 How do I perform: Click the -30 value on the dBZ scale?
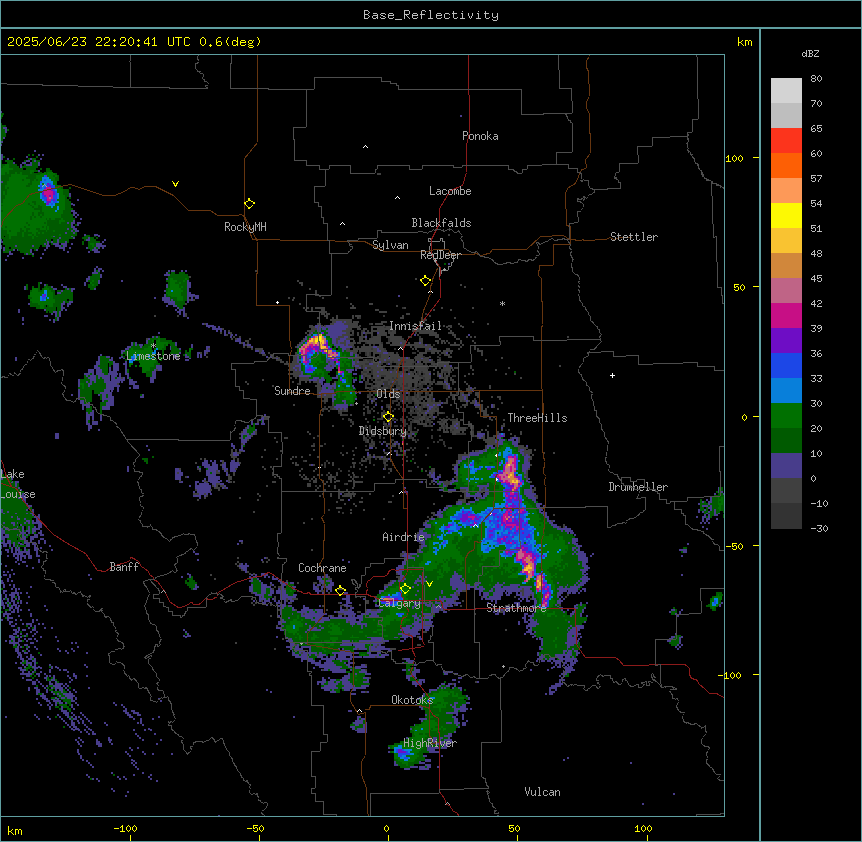tap(819, 528)
